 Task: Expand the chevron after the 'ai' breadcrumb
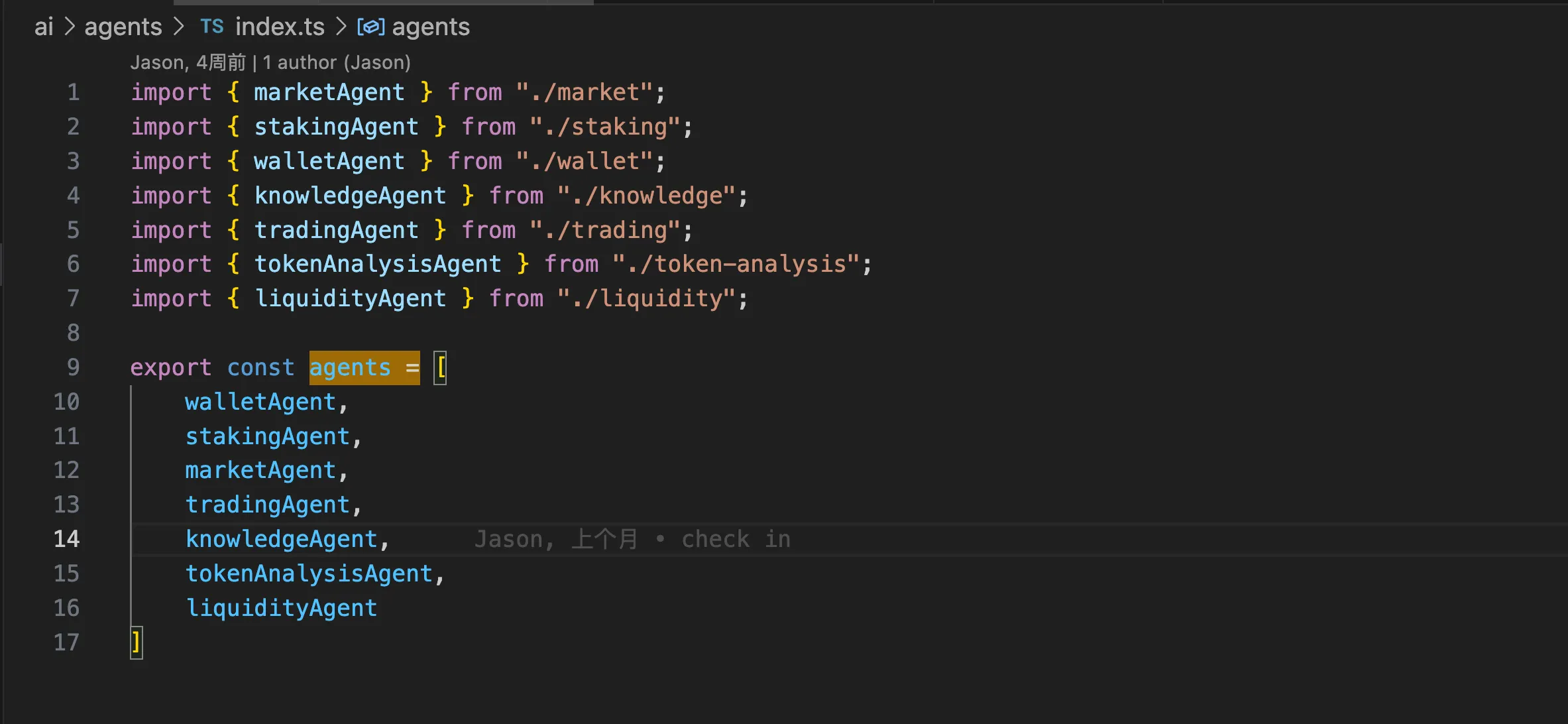(70, 27)
